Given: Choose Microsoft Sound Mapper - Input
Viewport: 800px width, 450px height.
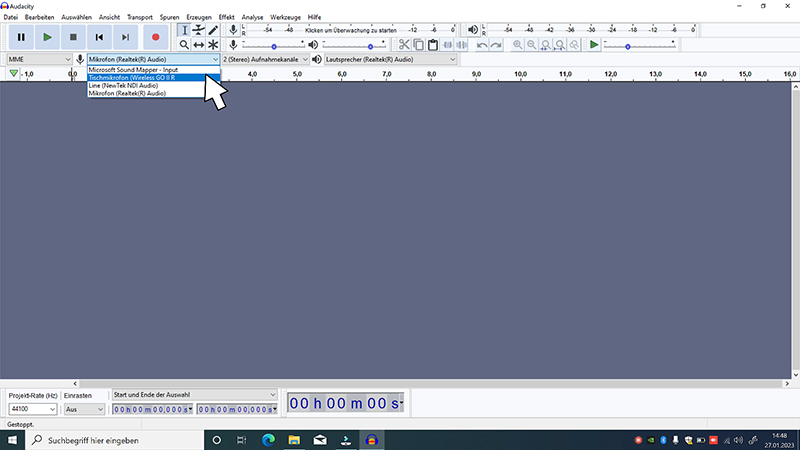Looking at the screenshot, I should (x=154, y=70).
